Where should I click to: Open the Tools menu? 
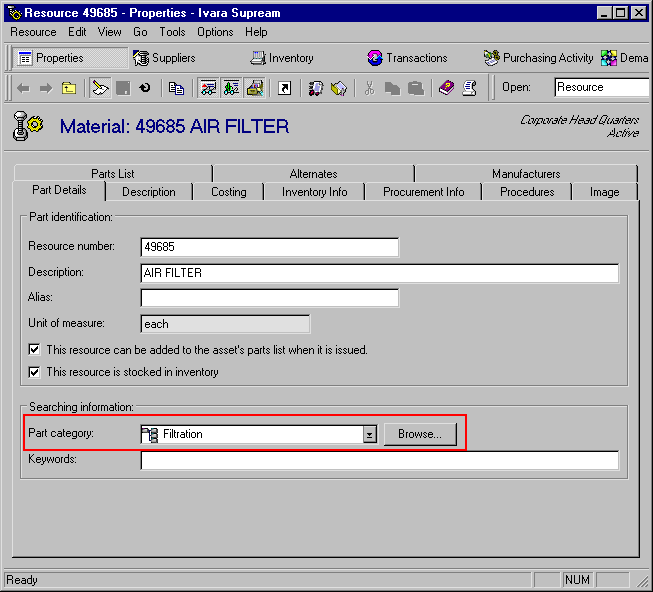(x=172, y=32)
